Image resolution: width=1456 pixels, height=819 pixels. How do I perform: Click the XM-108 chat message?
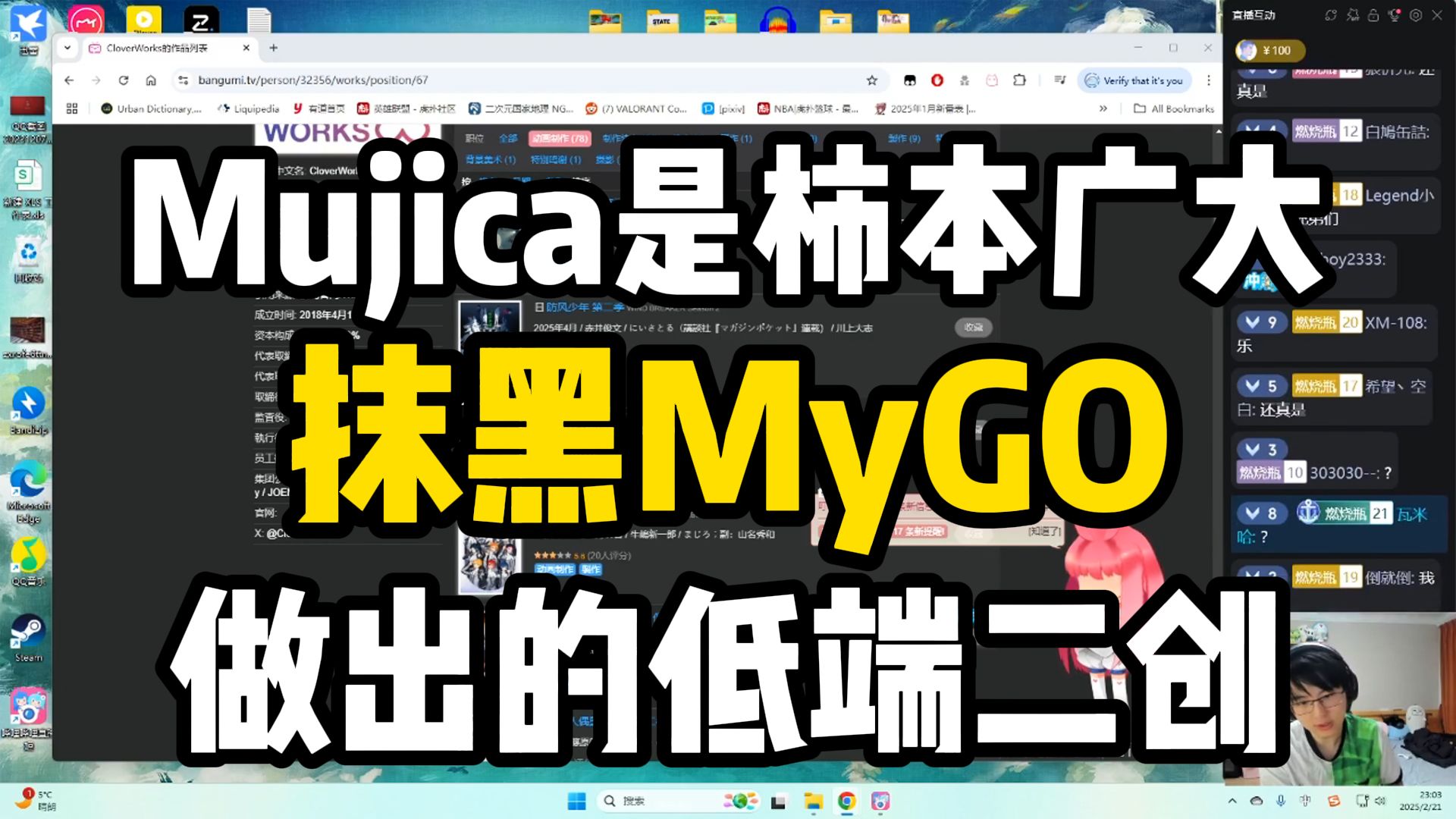pos(1334,334)
